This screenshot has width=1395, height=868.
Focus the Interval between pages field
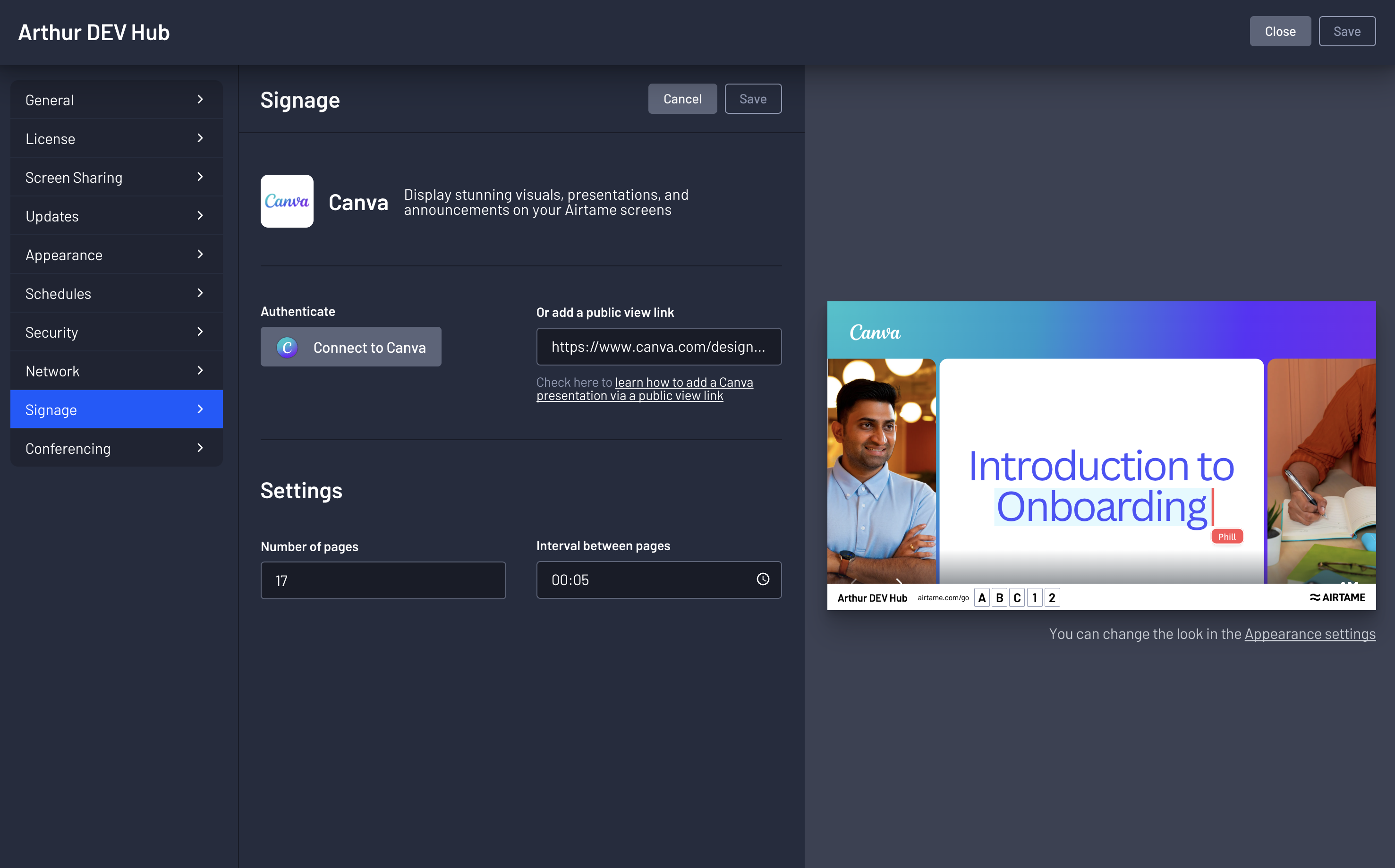[658, 580]
